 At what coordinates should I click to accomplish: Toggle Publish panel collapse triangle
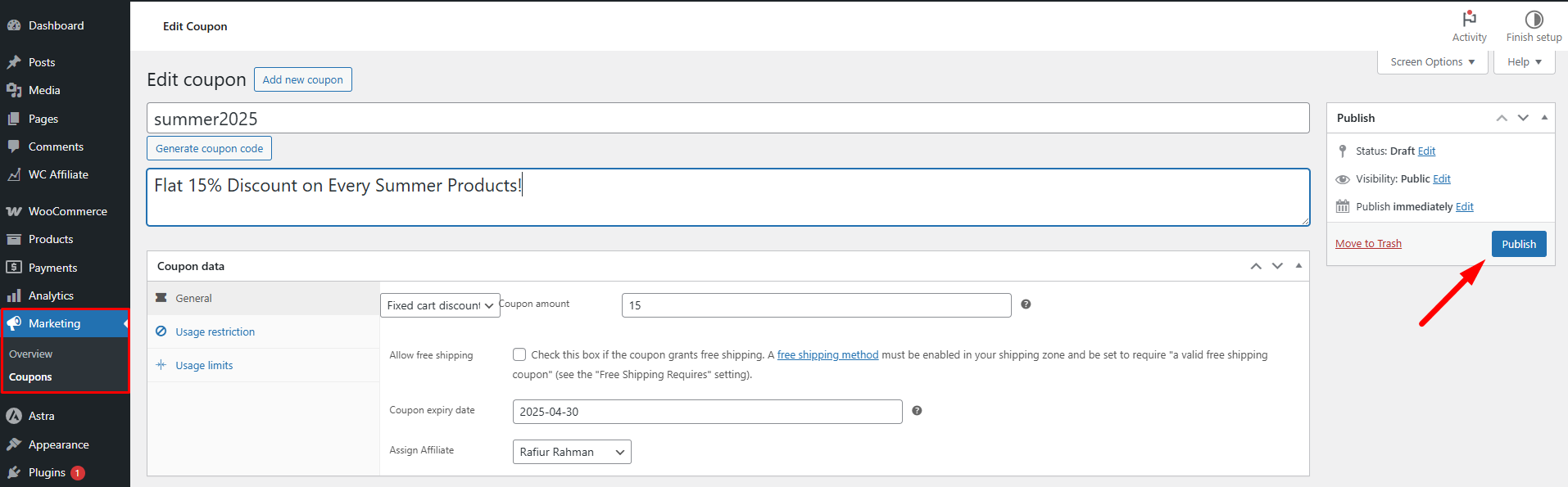tap(1544, 118)
